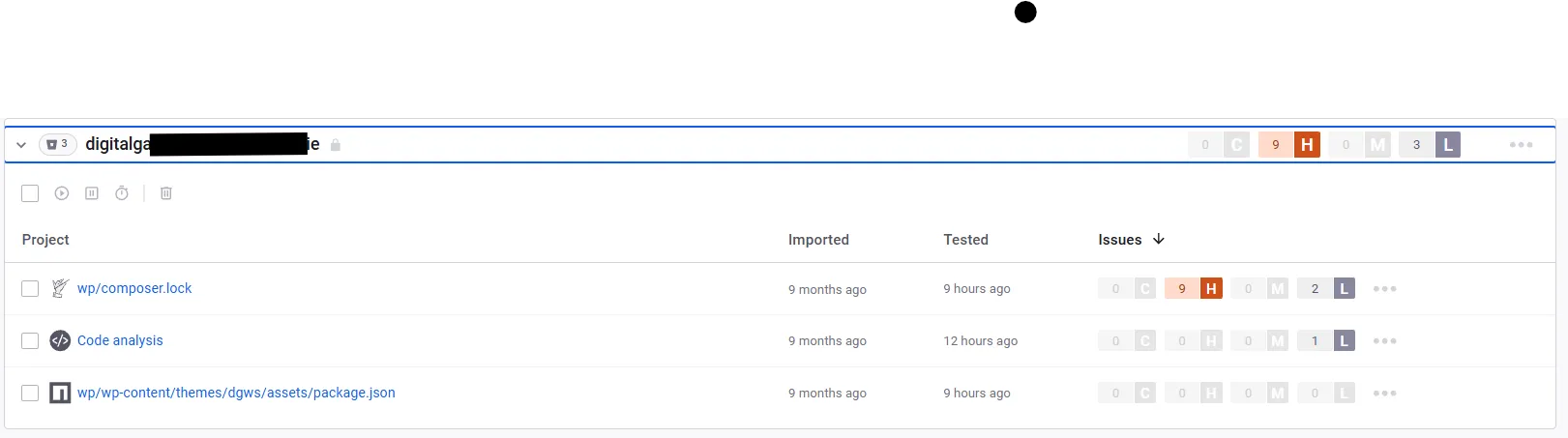Screen dimensions: 1568x438
Task: Click the orange H badge in organization header
Action: point(1307,145)
